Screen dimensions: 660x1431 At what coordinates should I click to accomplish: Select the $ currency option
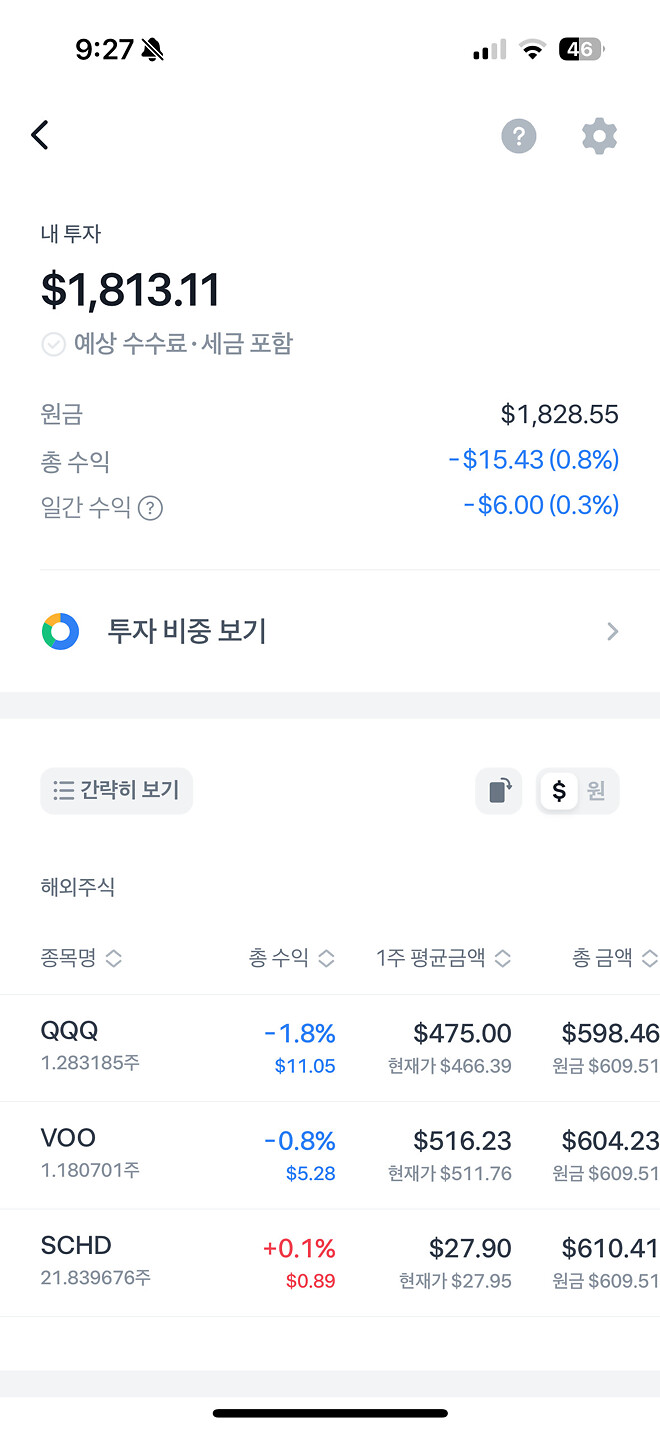(x=557, y=790)
